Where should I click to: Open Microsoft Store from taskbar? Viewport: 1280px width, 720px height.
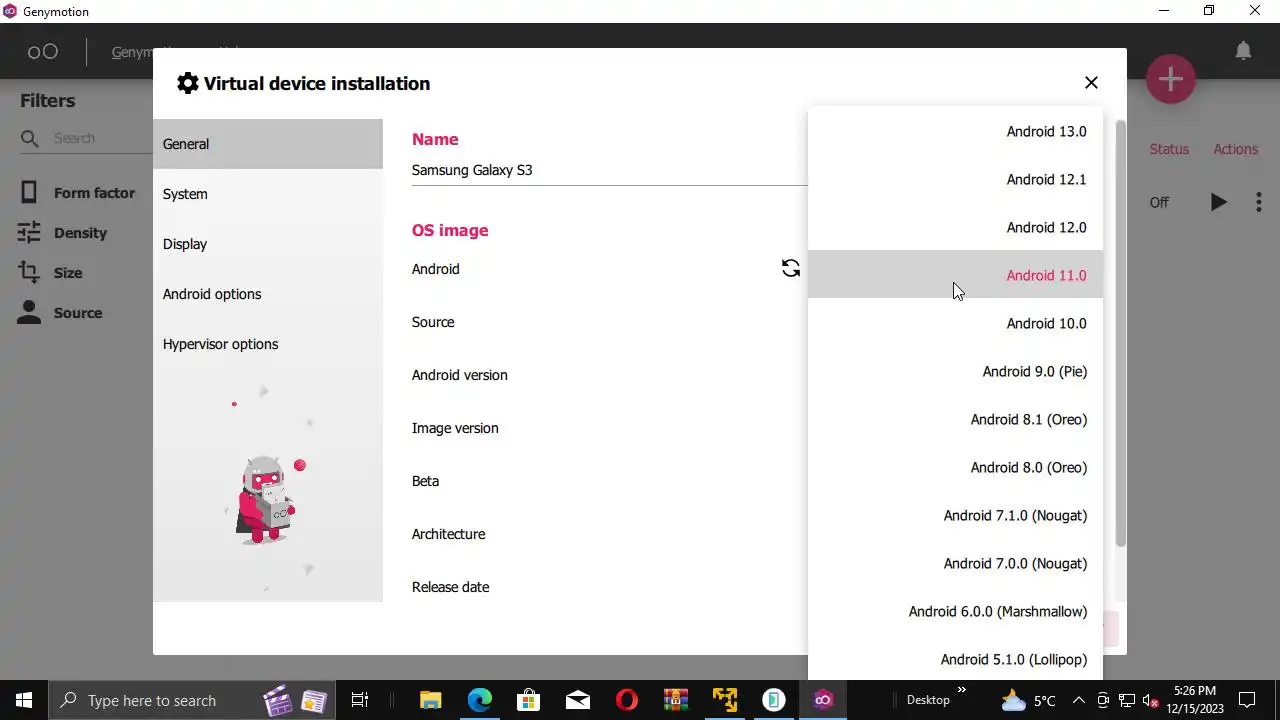click(x=528, y=700)
